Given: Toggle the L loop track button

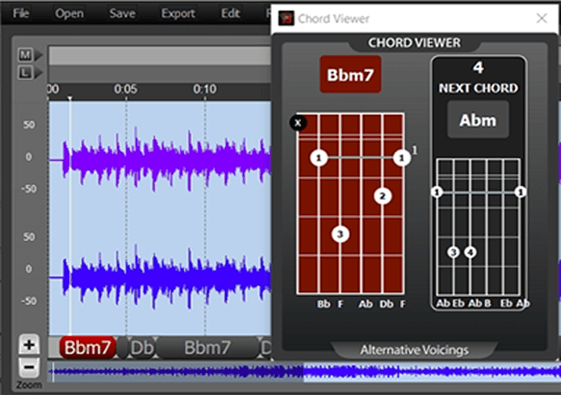Looking at the screenshot, I should 25,73.
